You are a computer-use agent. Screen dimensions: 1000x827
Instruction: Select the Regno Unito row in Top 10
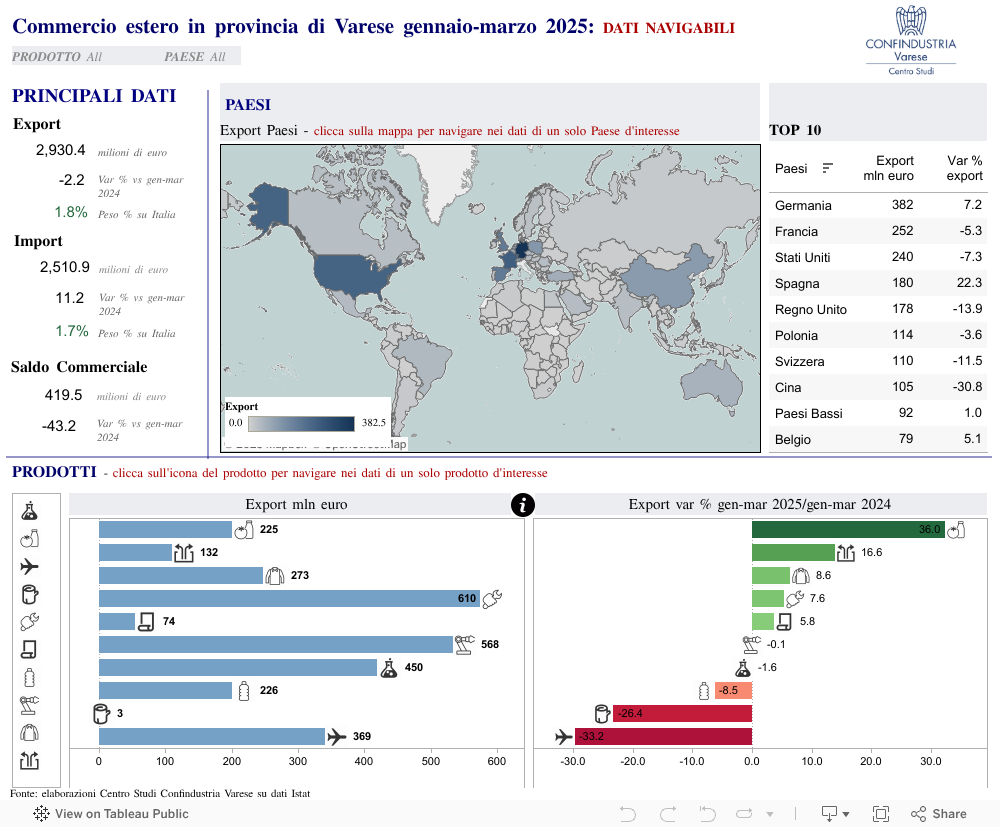click(x=878, y=310)
